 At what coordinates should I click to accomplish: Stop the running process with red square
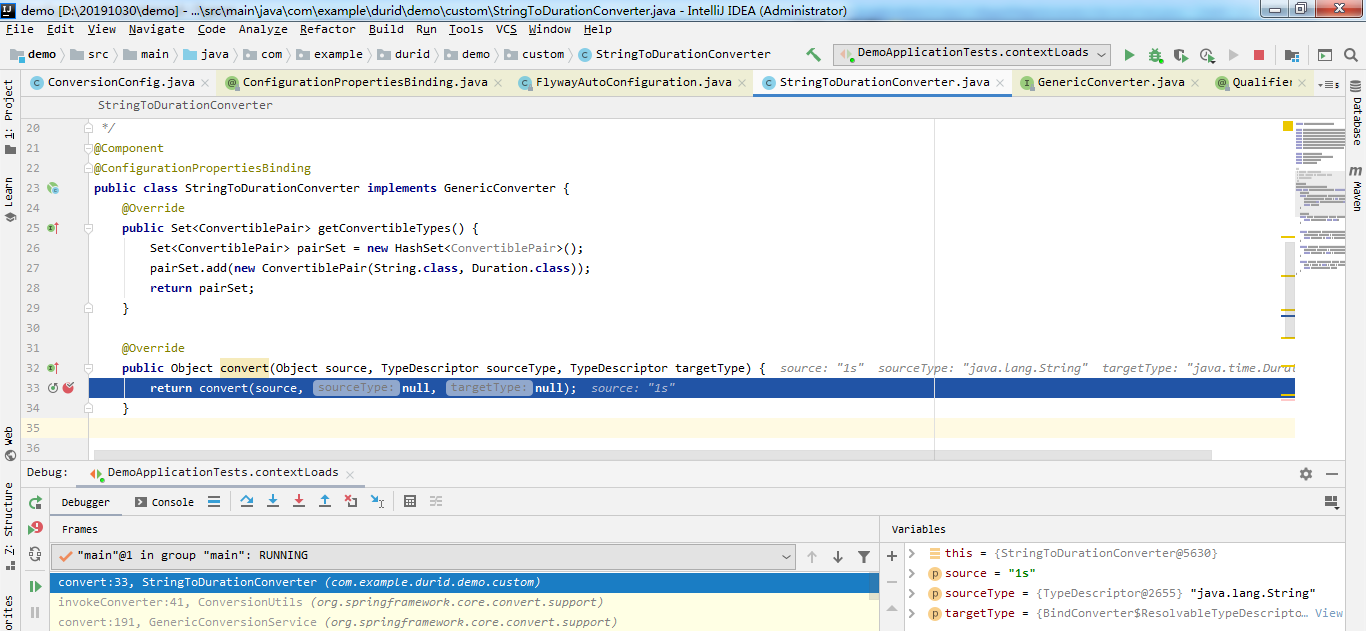click(1259, 55)
